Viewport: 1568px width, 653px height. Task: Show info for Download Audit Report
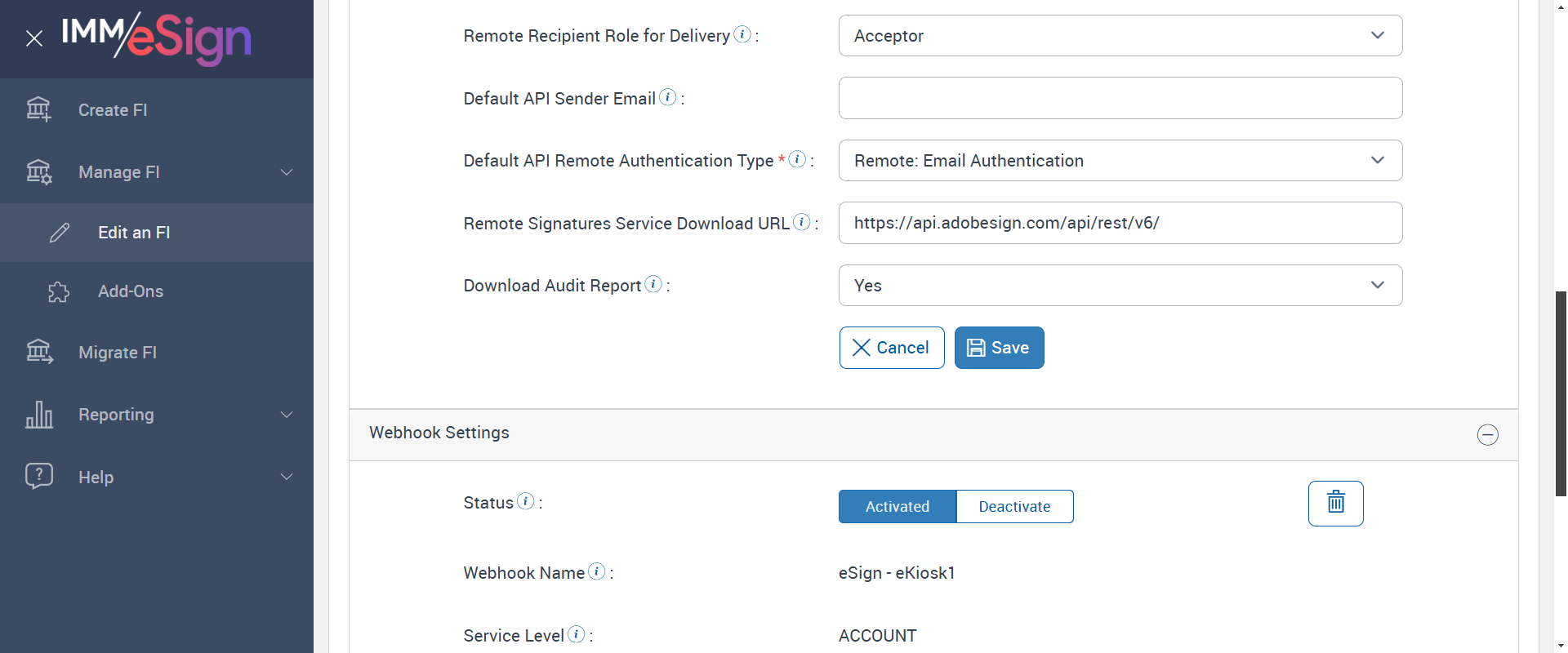click(653, 284)
